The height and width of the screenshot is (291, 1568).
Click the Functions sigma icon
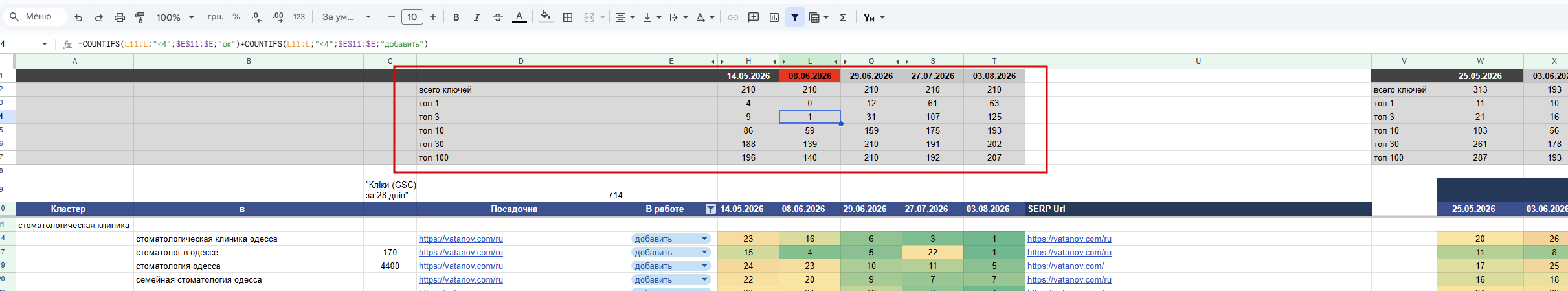coord(843,17)
